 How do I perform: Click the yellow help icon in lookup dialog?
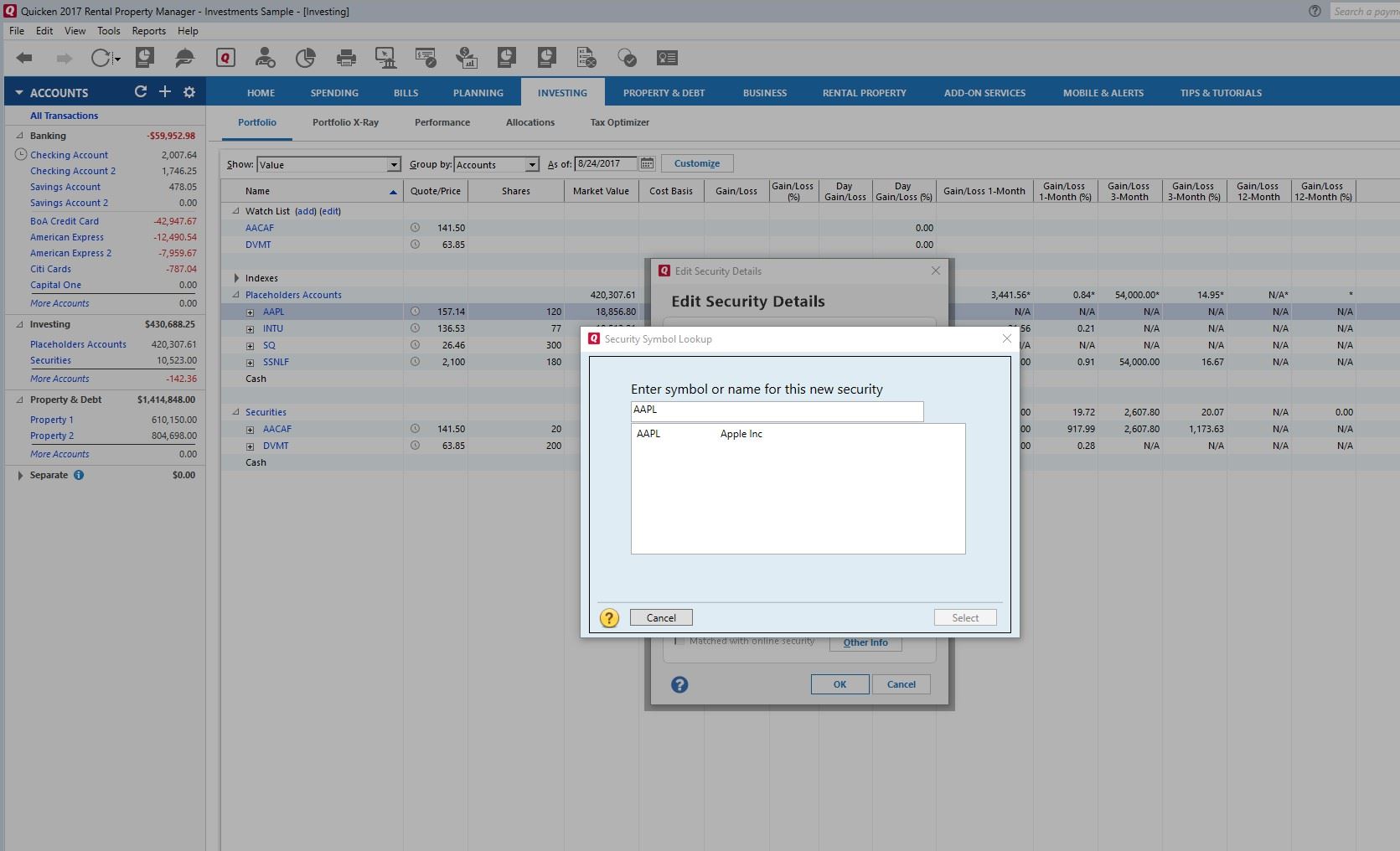(609, 618)
